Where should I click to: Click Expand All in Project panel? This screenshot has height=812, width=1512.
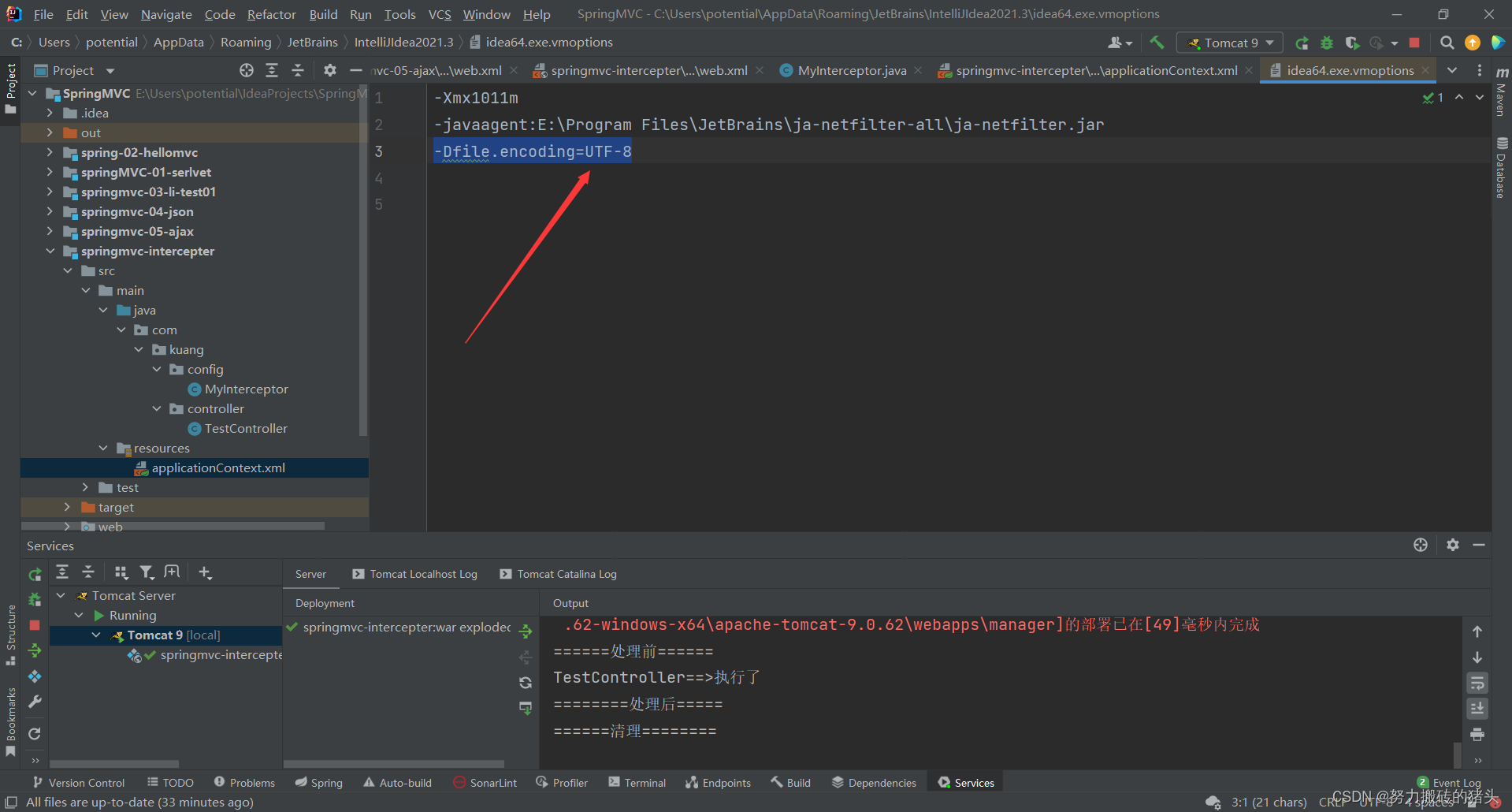[x=272, y=70]
